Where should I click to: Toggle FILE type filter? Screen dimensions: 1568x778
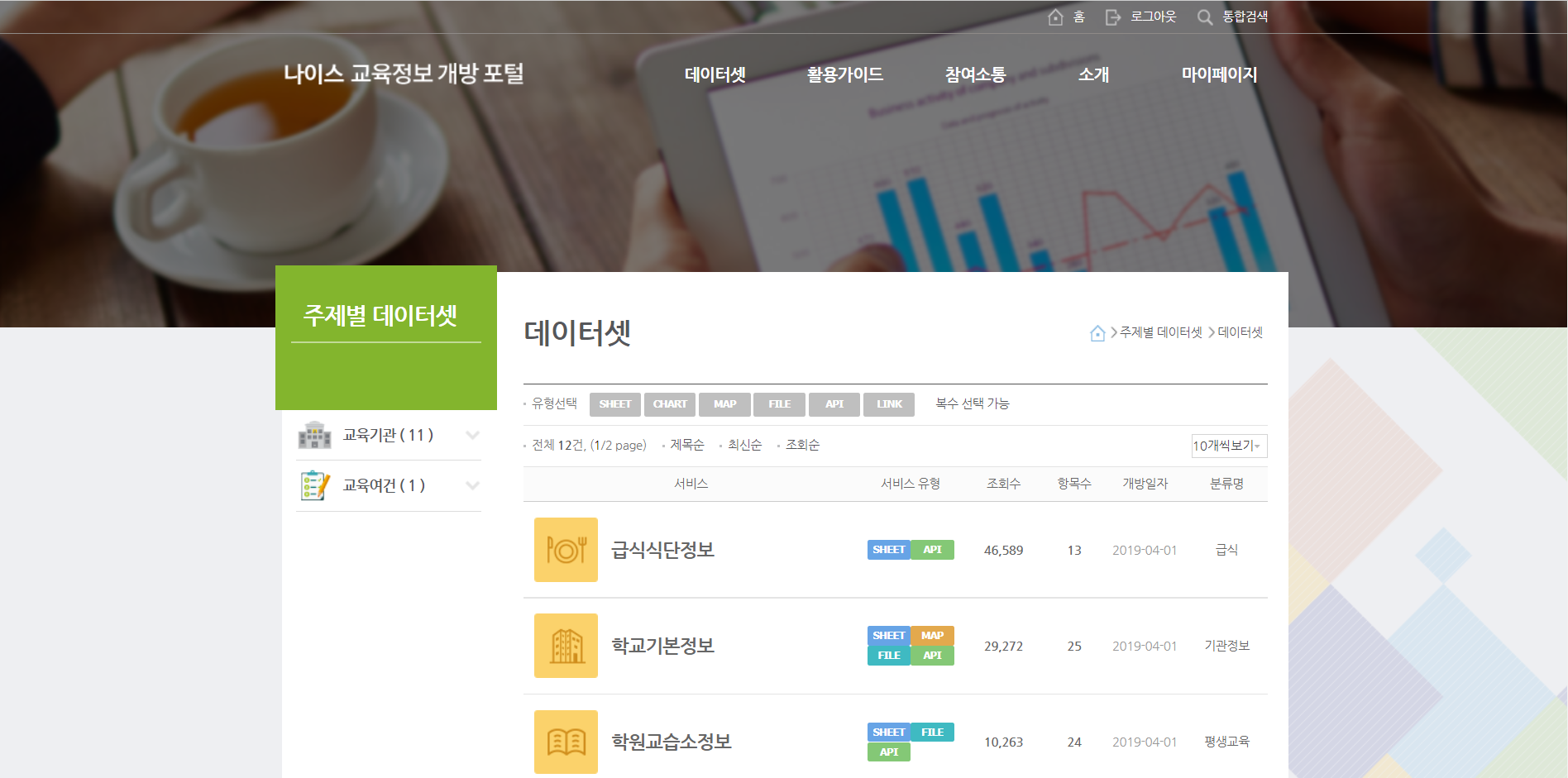[x=780, y=404]
